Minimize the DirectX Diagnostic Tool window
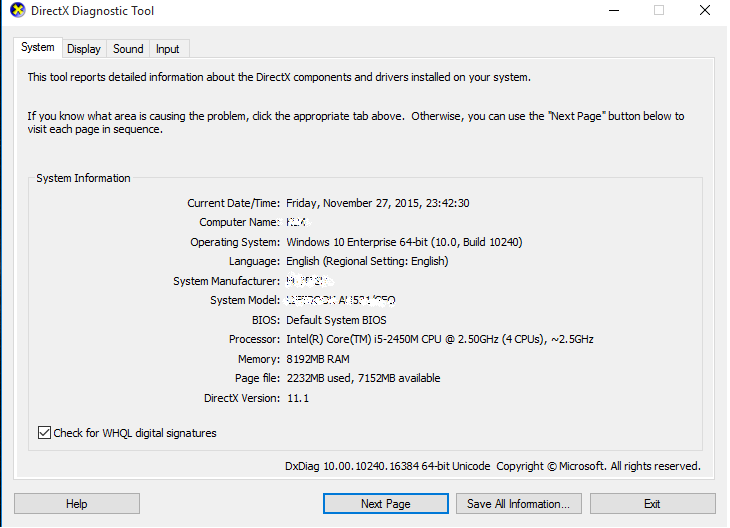Image resolution: width=730 pixels, height=528 pixels. [x=613, y=11]
